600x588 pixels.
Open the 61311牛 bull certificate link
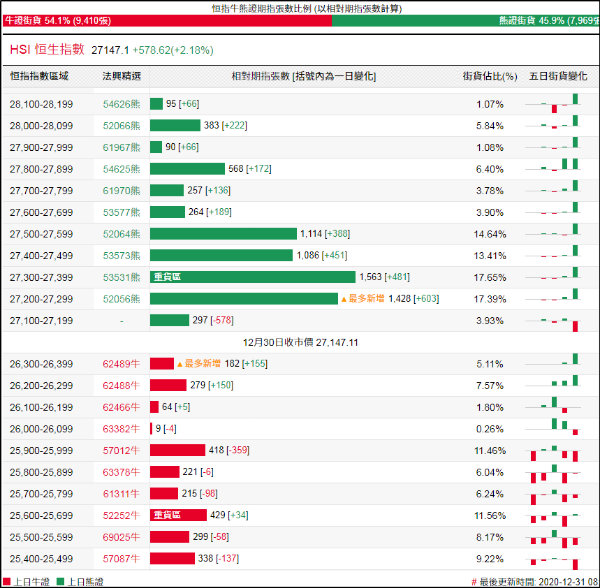point(121,494)
